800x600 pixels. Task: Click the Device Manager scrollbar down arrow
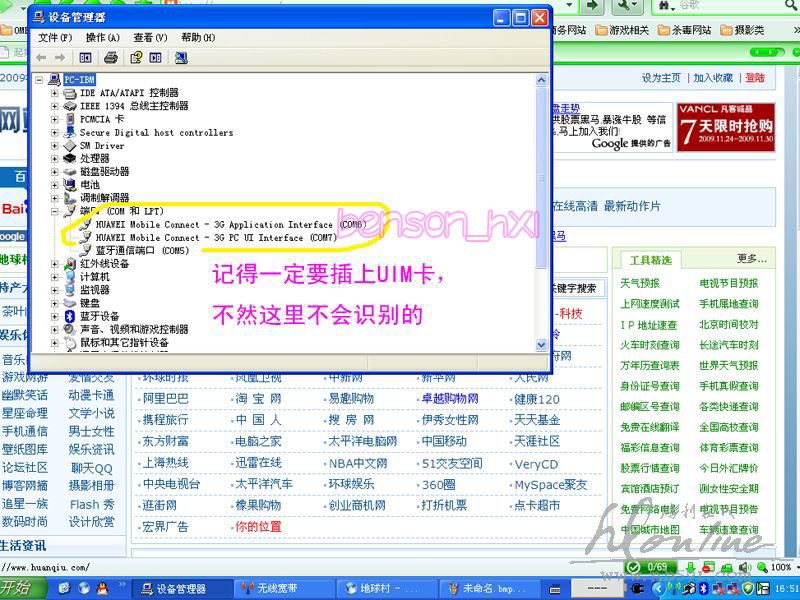pyautogui.click(x=541, y=345)
